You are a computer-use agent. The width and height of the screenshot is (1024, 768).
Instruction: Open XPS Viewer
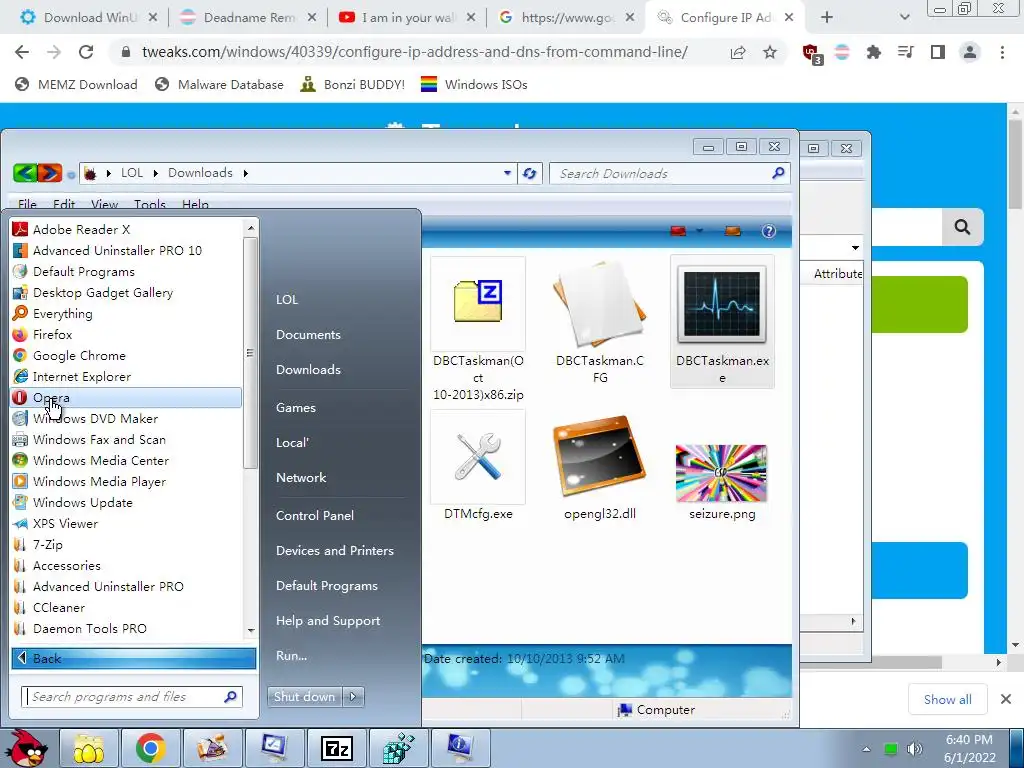click(126, 523)
